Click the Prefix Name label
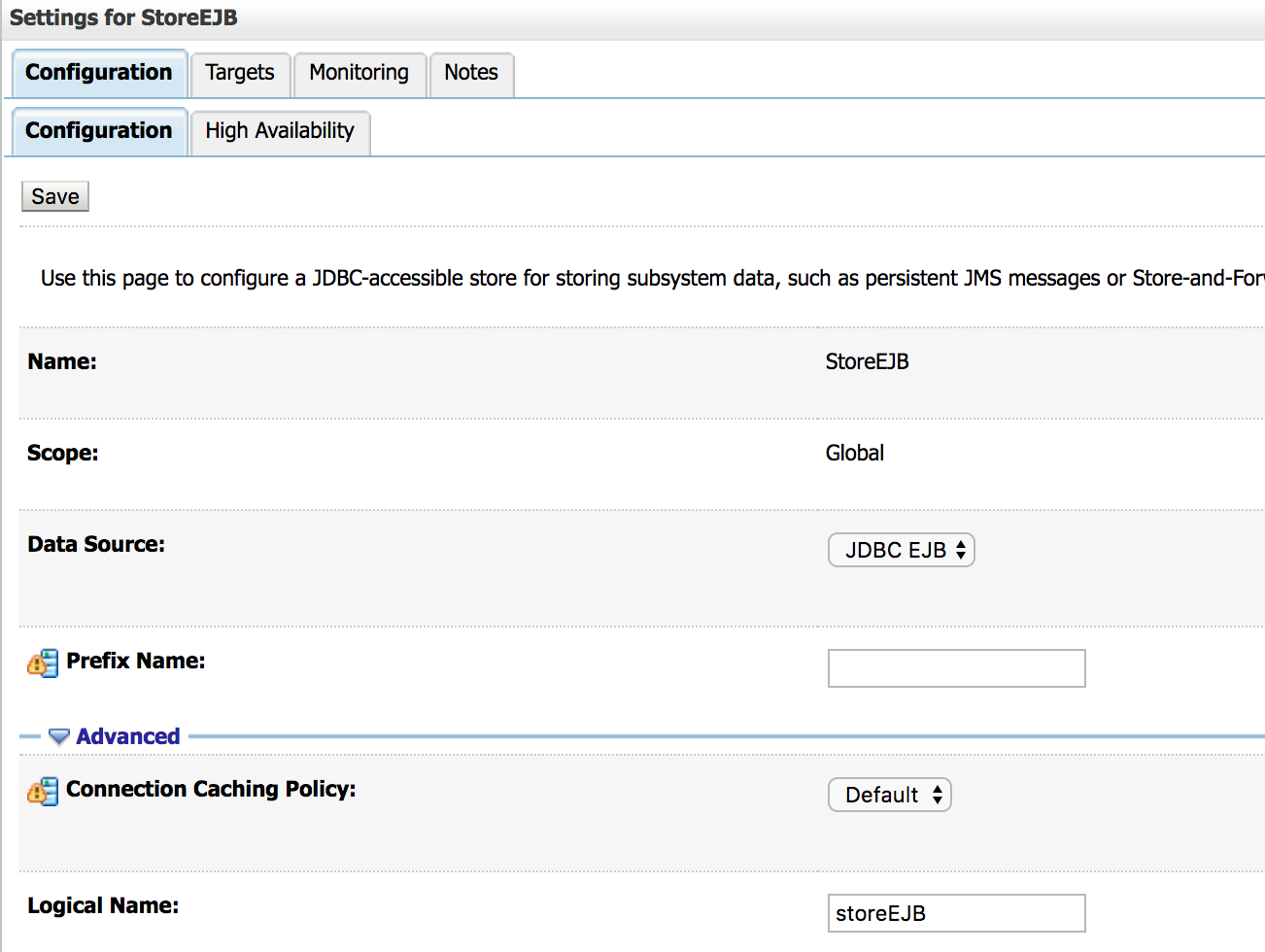Viewport: 1265px width, 952px height. 136,662
